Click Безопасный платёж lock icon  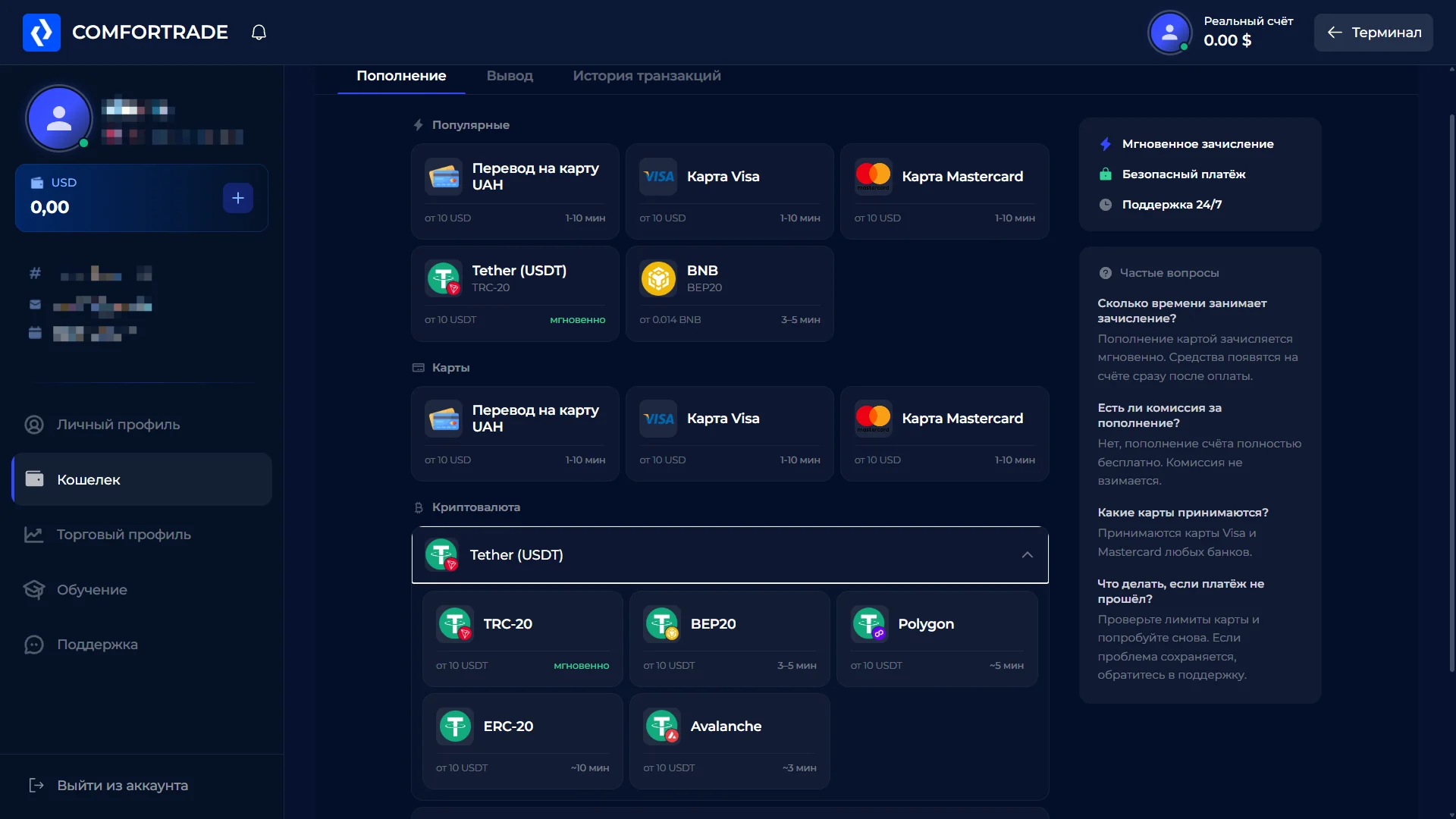coord(1106,174)
